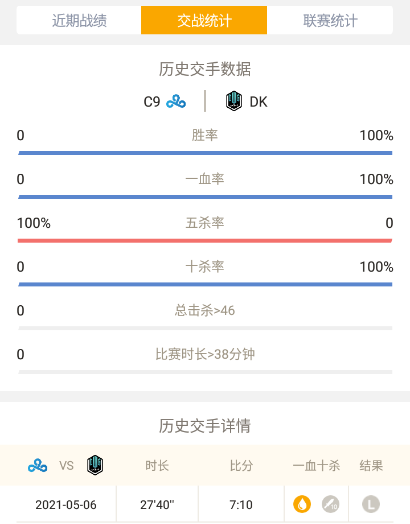Switch to the 近期战绩 tab
The width and height of the screenshot is (410, 524).
79,20
